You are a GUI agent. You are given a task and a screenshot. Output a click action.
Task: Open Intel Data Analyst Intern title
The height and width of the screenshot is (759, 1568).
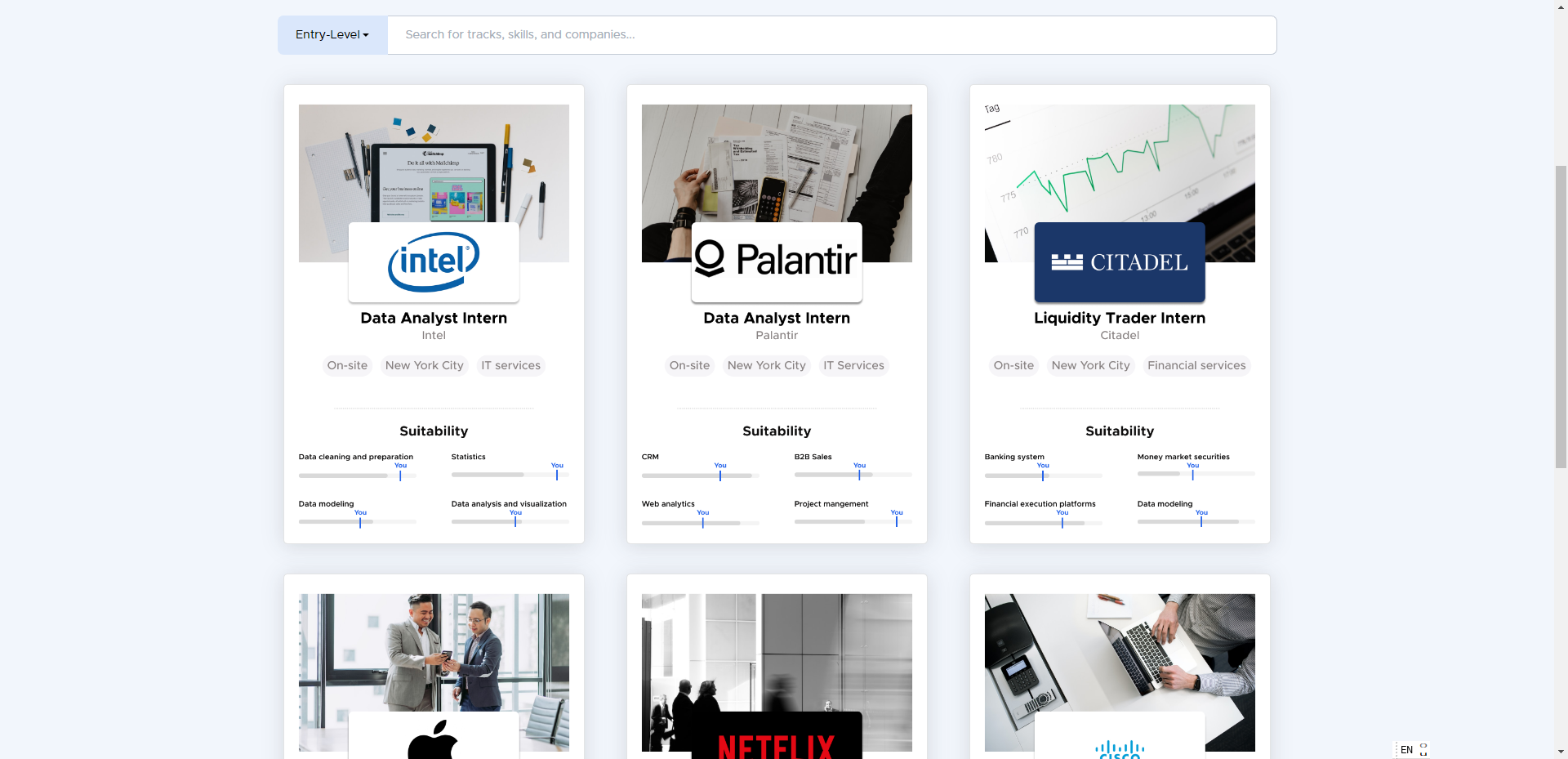434,318
